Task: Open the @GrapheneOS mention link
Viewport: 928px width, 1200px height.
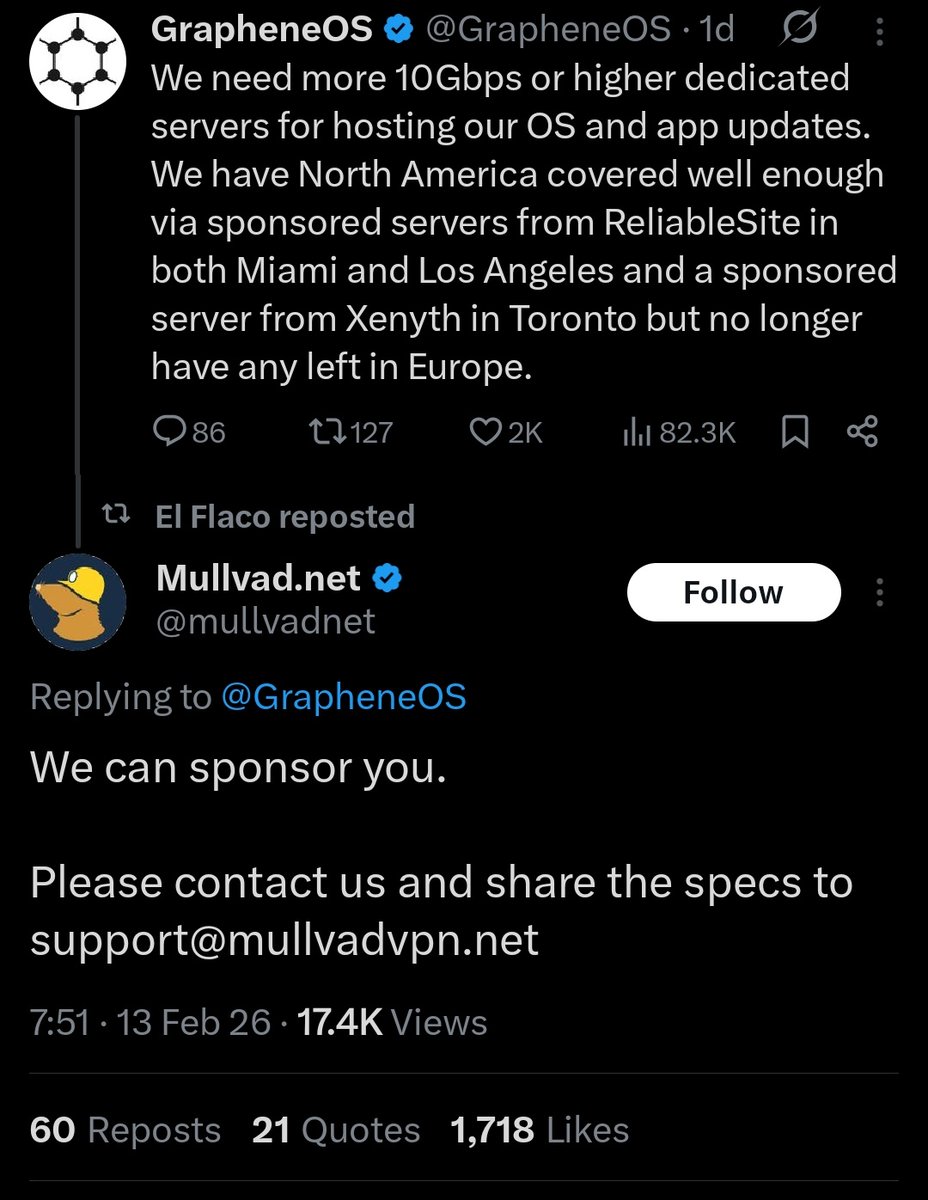Action: click(343, 697)
